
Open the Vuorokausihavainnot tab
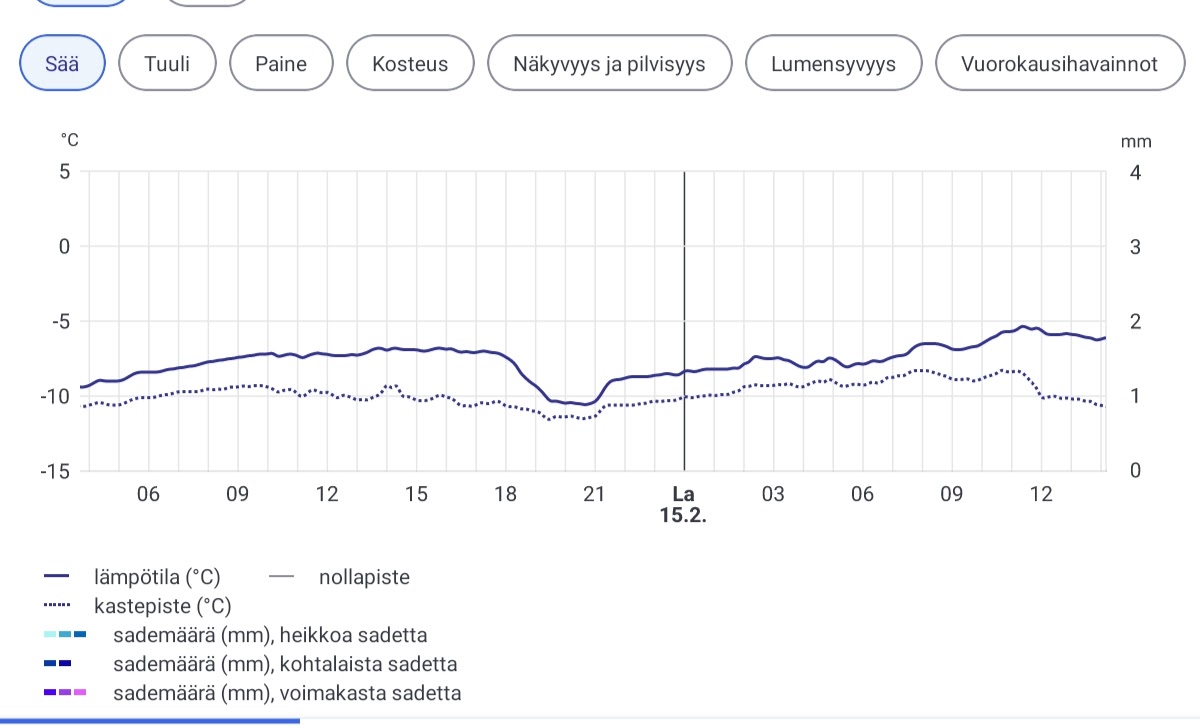[x=1059, y=63]
